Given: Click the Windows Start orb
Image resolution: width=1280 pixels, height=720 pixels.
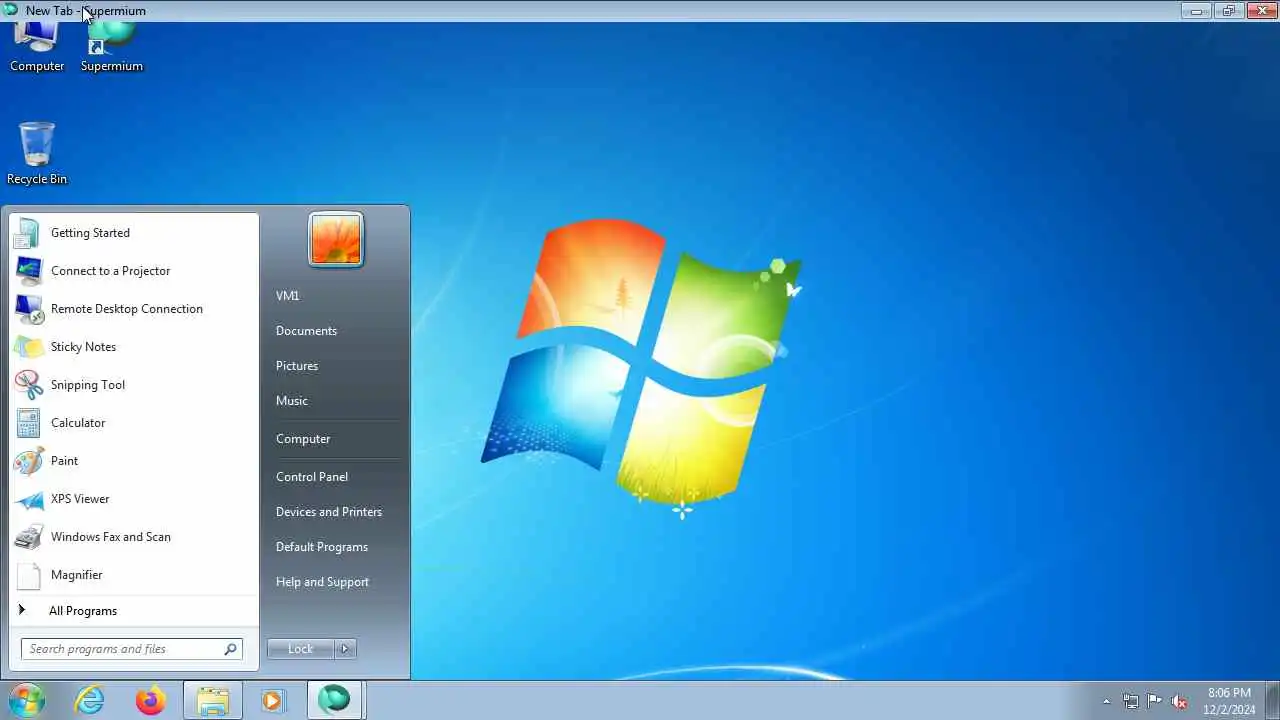Looking at the screenshot, I should coord(27,700).
